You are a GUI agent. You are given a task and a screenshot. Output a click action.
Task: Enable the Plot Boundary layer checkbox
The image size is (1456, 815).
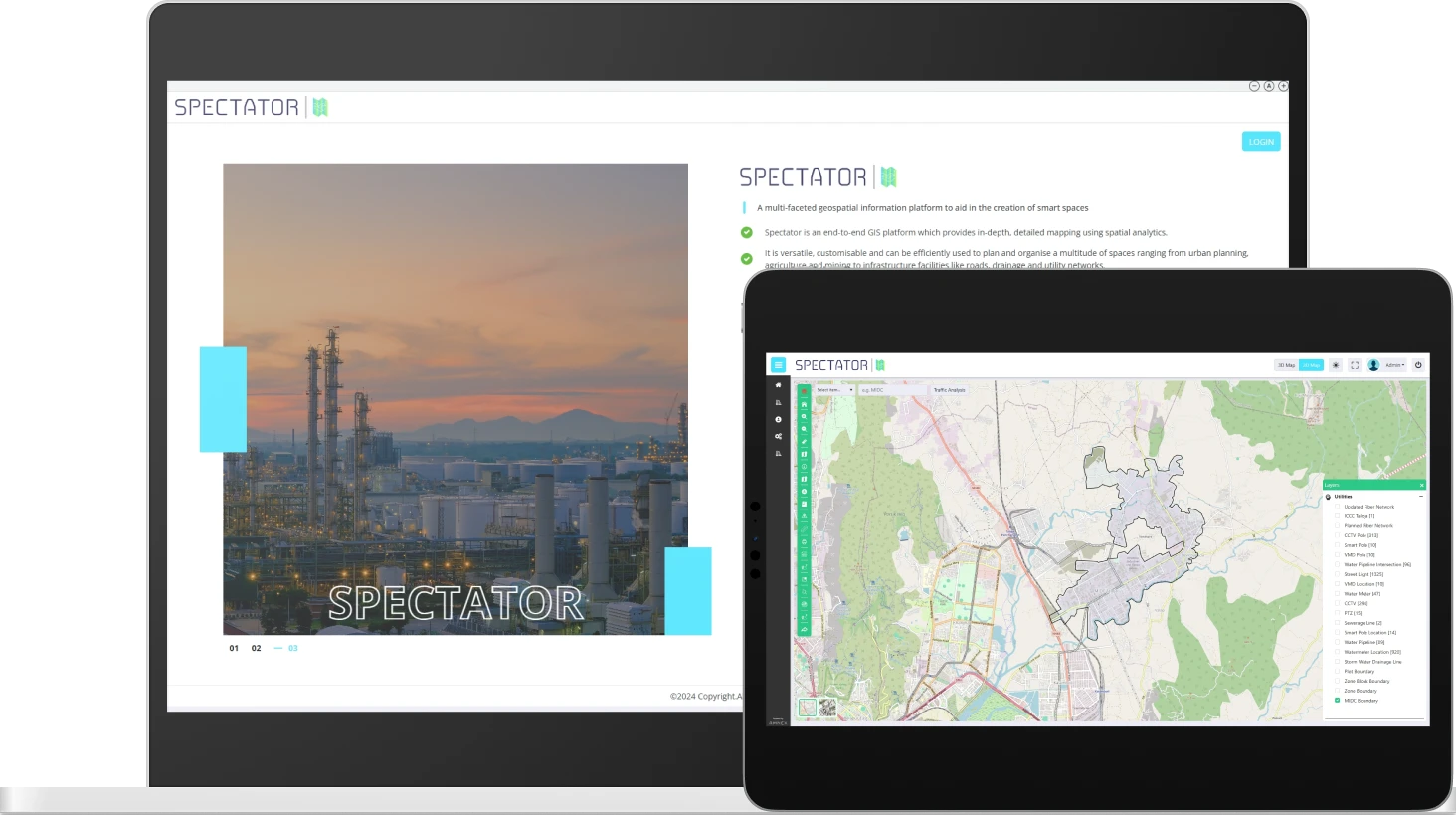(x=1337, y=672)
